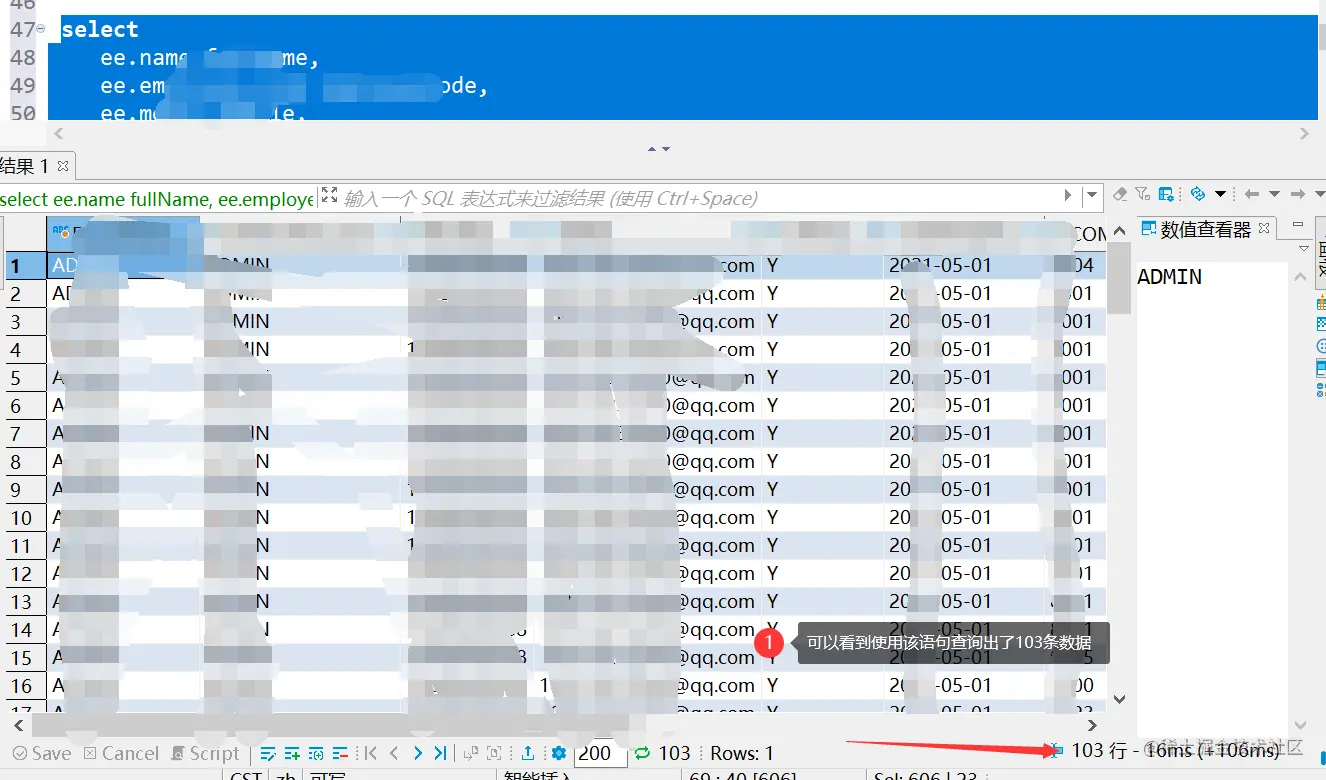Click Cancel in the results toolbar
Image resolution: width=1326 pixels, height=780 pixels.
pos(121,754)
